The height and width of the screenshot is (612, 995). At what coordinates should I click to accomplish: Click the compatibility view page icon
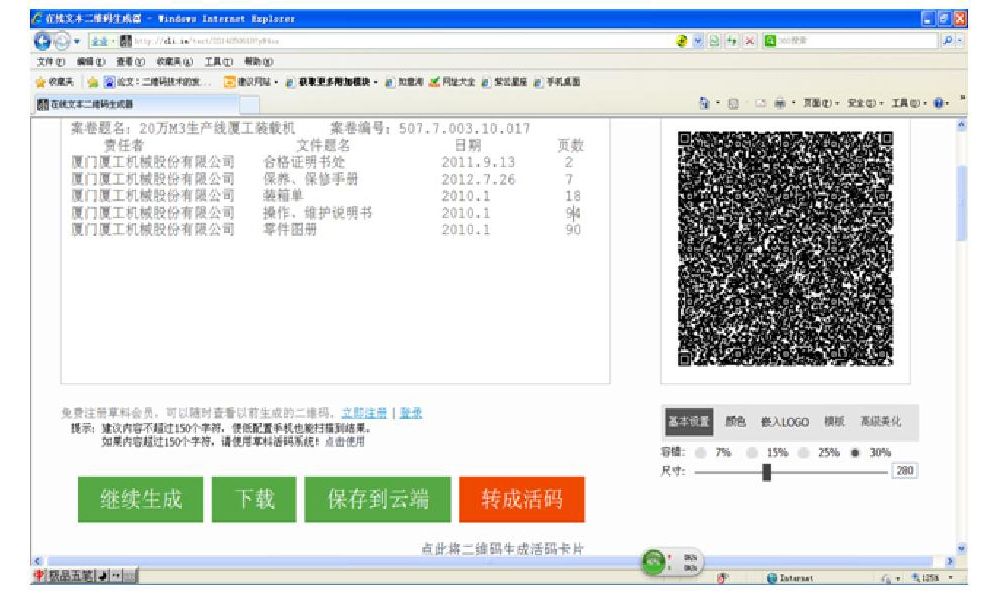pyautogui.click(x=715, y=41)
